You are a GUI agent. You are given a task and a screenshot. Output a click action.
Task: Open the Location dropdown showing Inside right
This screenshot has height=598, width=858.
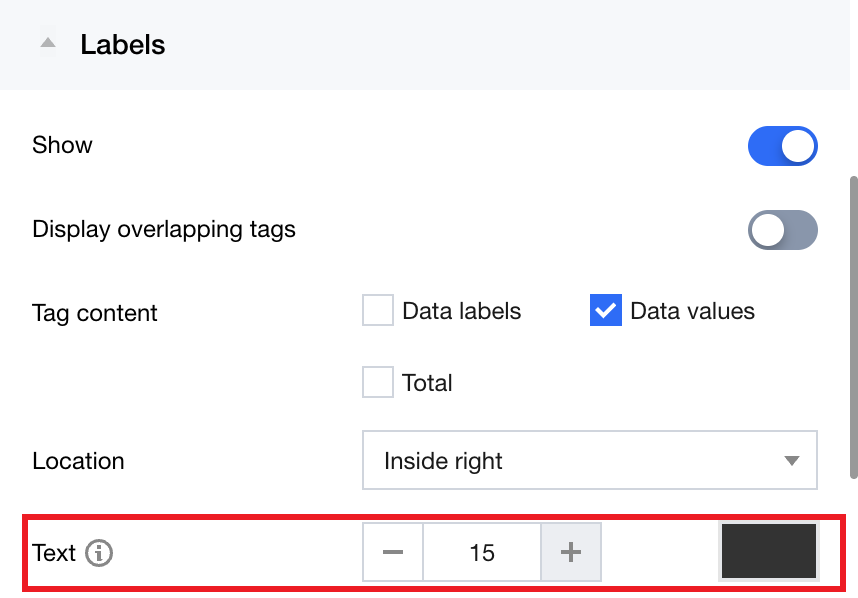pyautogui.click(x=588, y=461)
